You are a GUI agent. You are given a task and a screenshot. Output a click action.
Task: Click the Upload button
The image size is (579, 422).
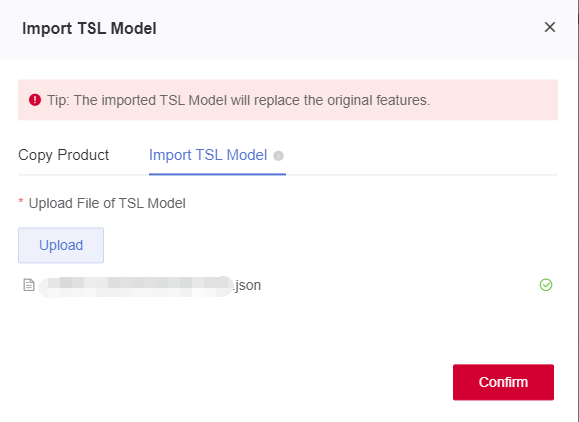61,245
